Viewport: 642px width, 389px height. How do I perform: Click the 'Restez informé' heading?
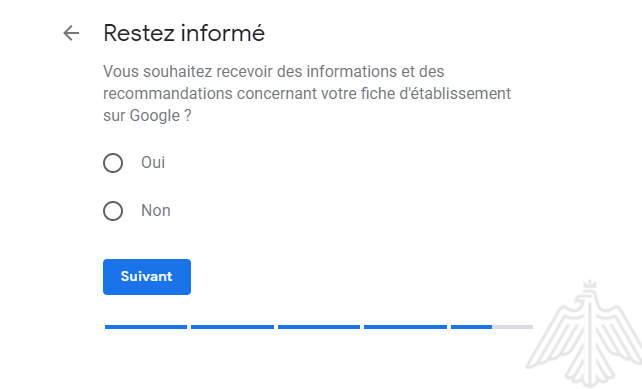(184, 33)
